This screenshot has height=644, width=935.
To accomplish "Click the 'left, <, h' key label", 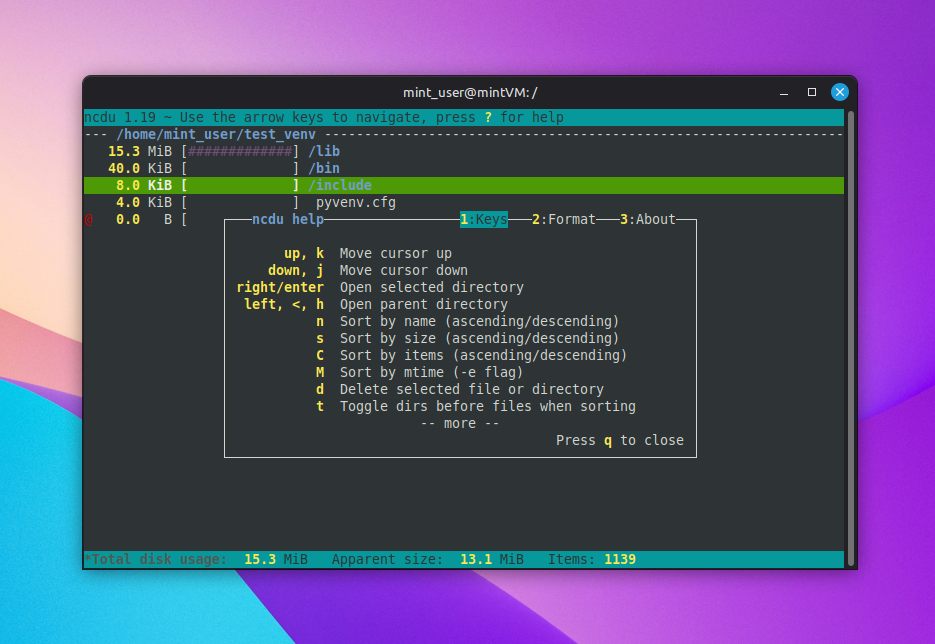I will (284, 304).
